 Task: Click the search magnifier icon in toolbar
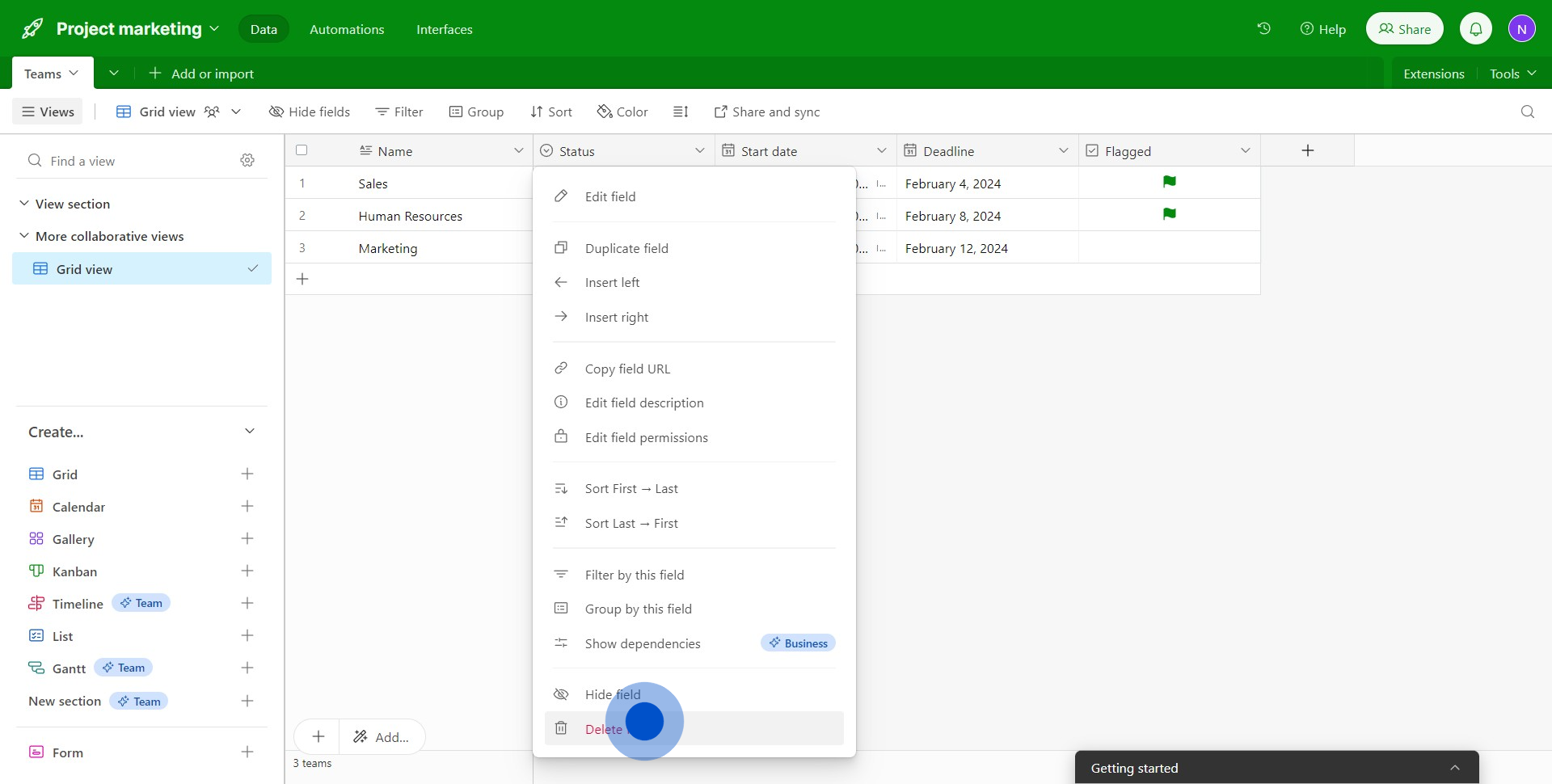coord(1527,112)
